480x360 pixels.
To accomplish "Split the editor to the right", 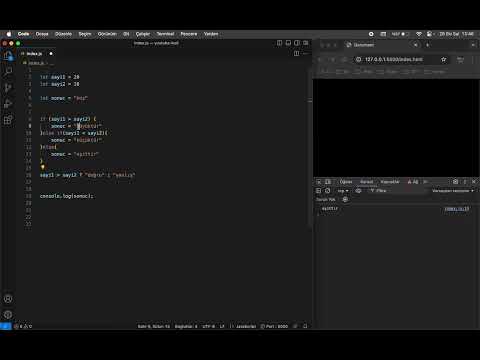I will pos(296,53).
